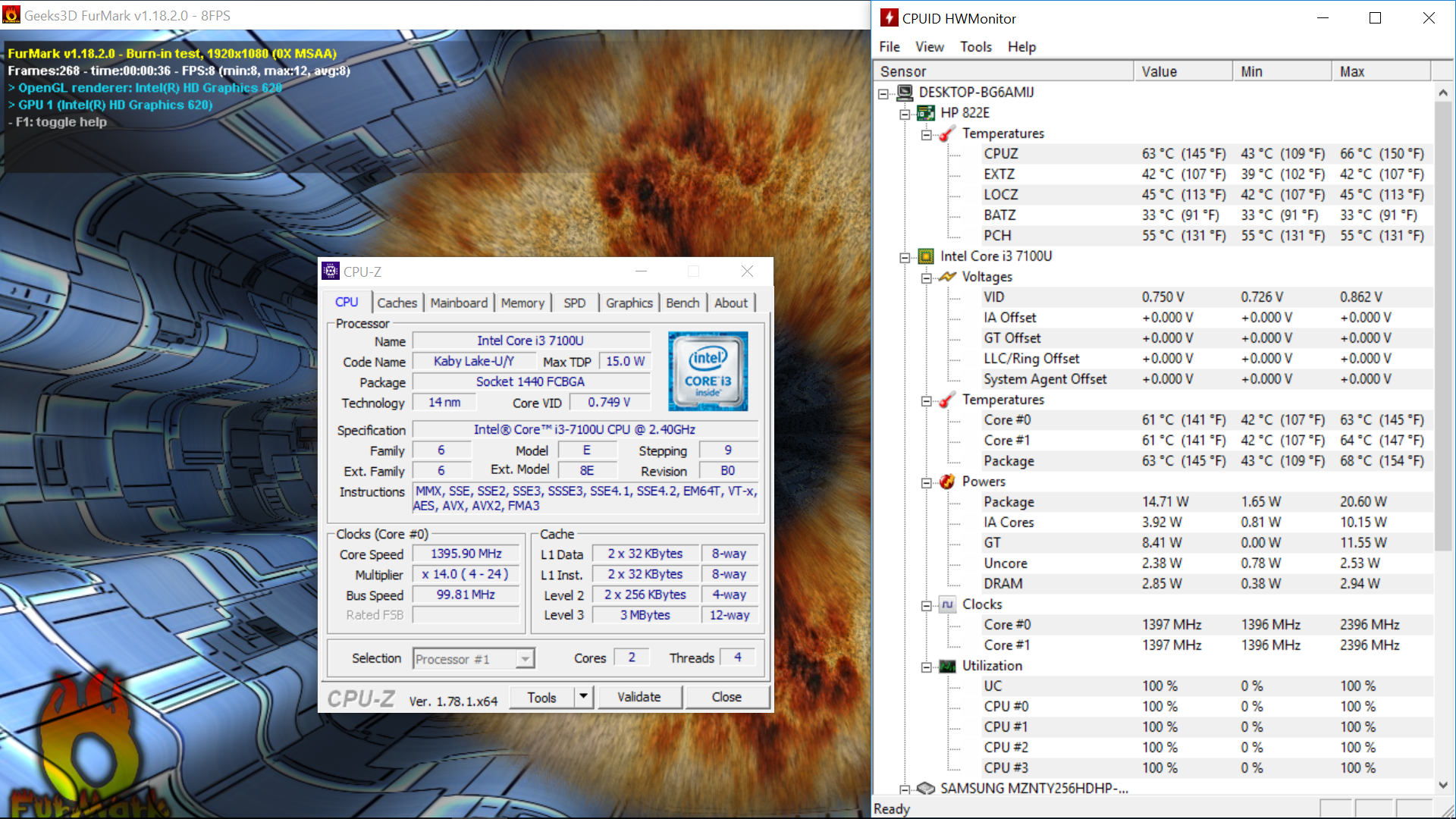
Task: Switch to the Bench tab in CPU-Z
Action: (682, 303)
